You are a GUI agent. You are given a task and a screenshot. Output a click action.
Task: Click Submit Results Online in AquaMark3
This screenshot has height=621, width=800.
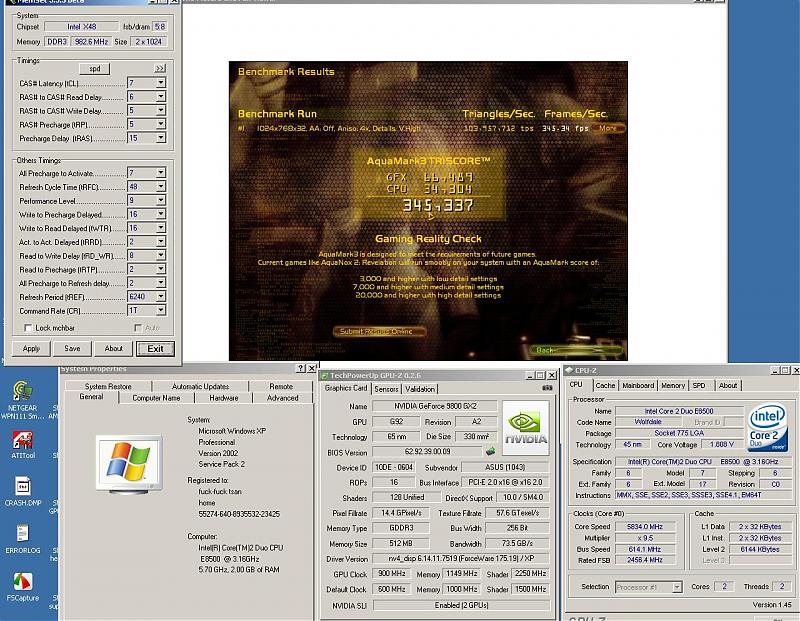click(378, 332)
